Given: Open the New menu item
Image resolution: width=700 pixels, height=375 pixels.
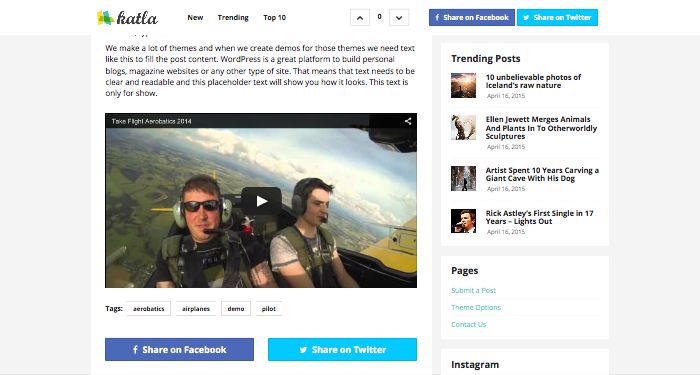Looking at the screenshot, I should [x=195, y=17].
